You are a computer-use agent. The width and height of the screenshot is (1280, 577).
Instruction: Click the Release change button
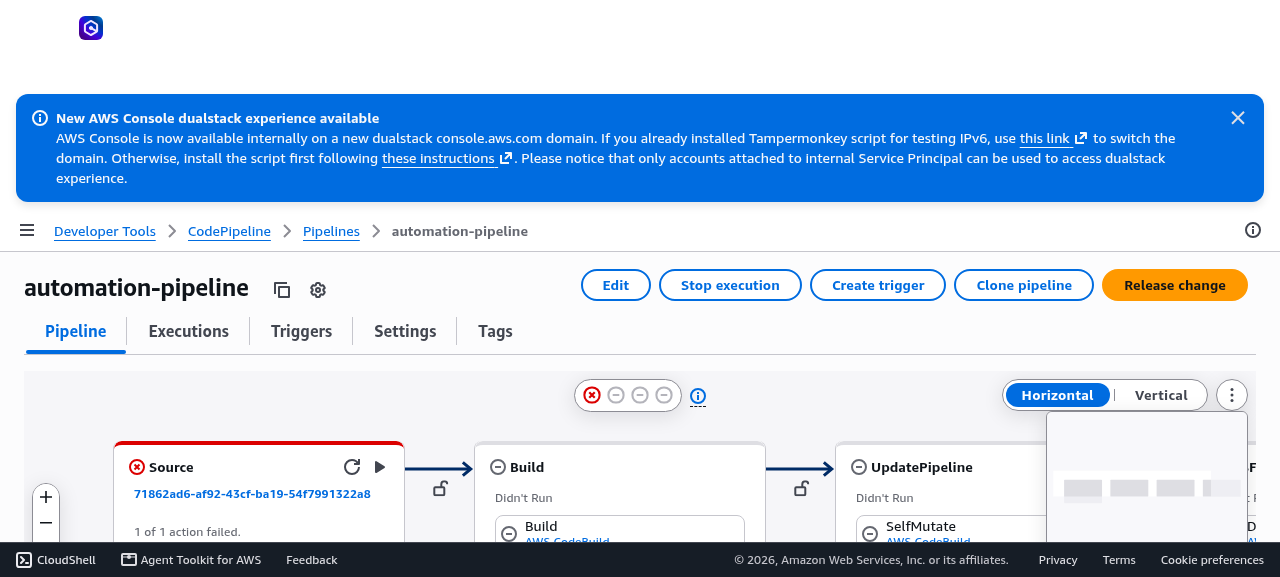click(1175, 285)
